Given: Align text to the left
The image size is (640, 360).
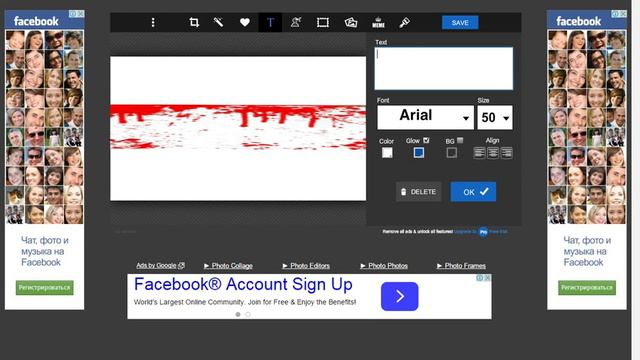Looking at the screenshot, I should [x=479, y=153].
